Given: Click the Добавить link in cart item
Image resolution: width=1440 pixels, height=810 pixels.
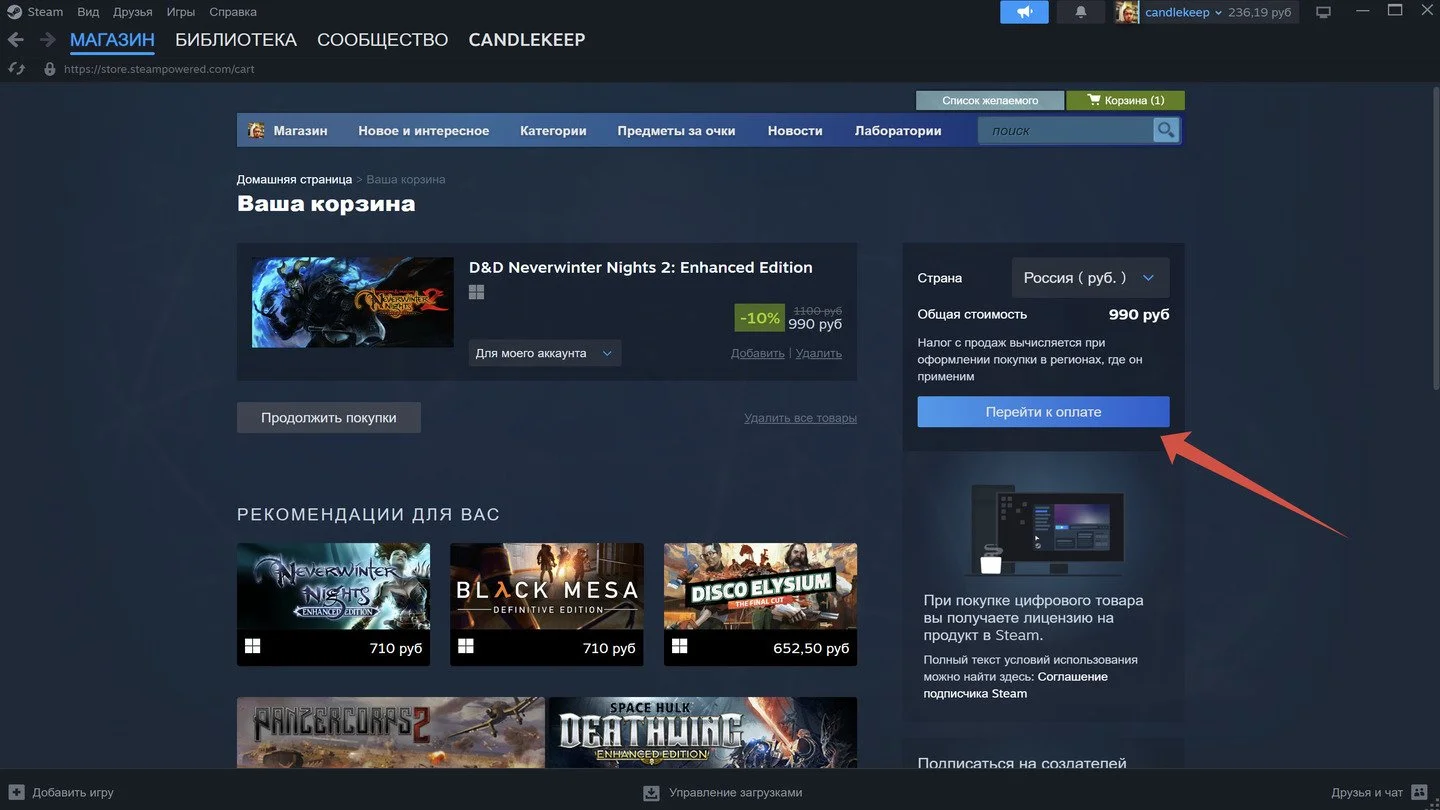Looking at the screenshot, I should pos(758,353).
